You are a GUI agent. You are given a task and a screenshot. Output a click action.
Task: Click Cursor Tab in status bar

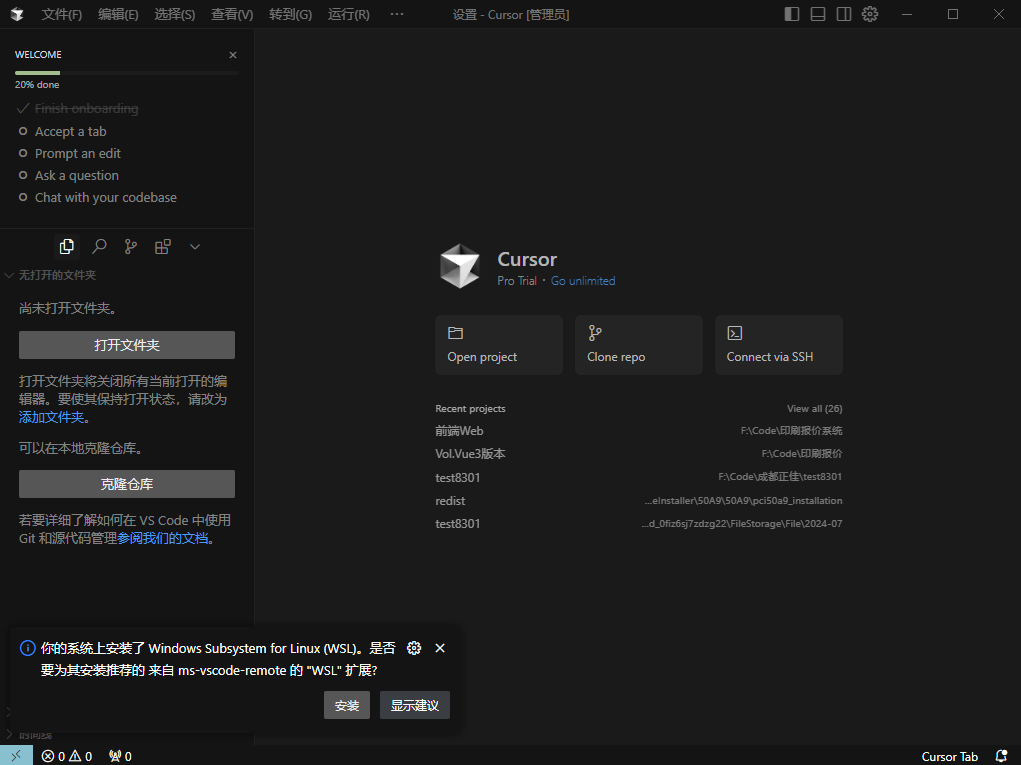tap(949, 757)
